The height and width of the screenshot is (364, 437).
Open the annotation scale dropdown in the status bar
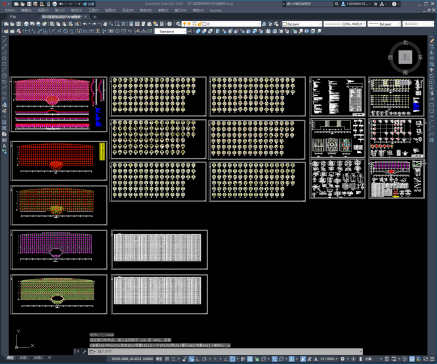(x=328, y=359)
